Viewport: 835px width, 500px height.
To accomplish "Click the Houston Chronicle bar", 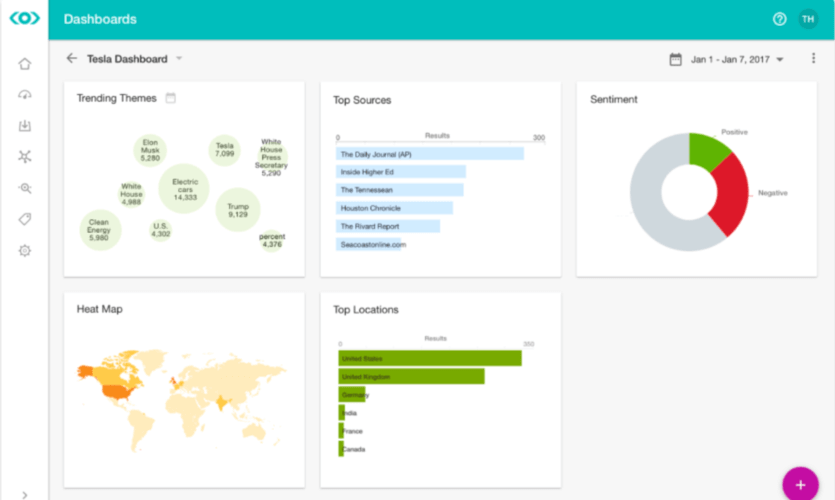I will click(394, 208).
